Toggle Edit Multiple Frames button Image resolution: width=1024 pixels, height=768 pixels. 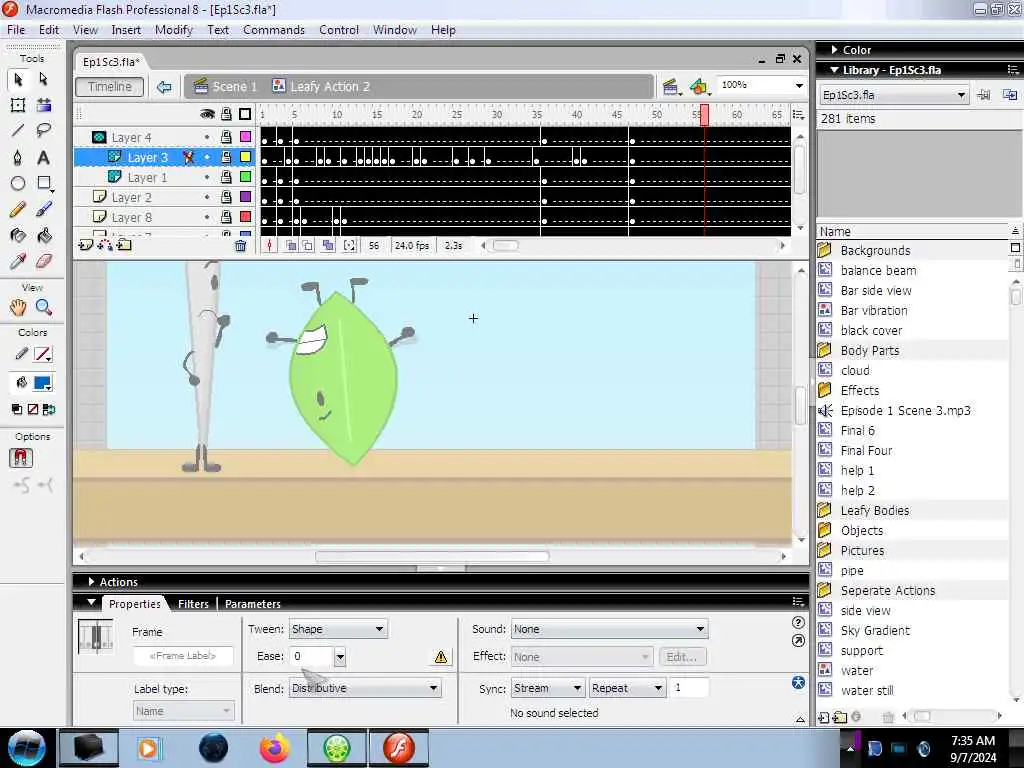[328, 246]
